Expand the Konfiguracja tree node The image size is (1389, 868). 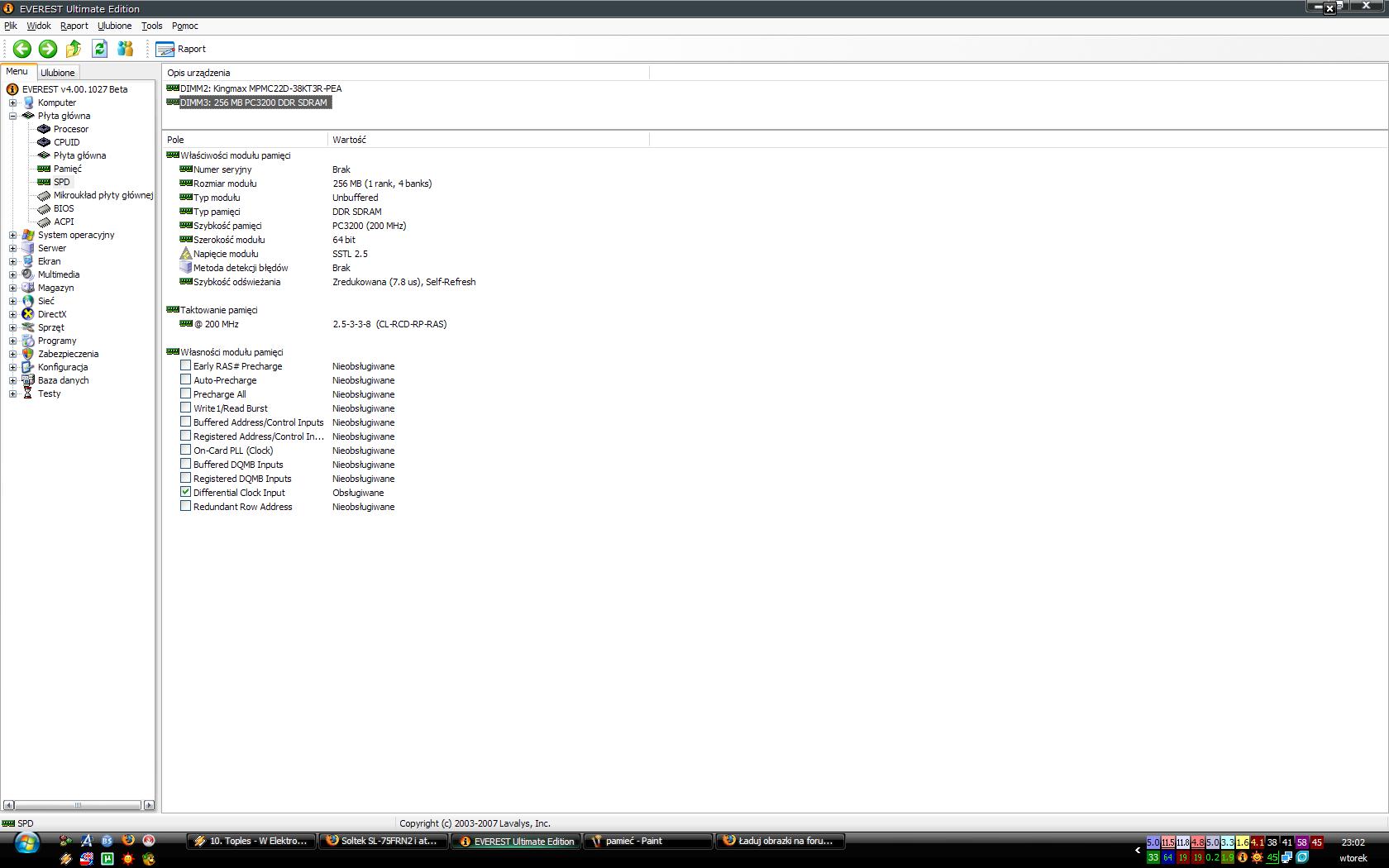pyautogui.click(x=13, y=367)
